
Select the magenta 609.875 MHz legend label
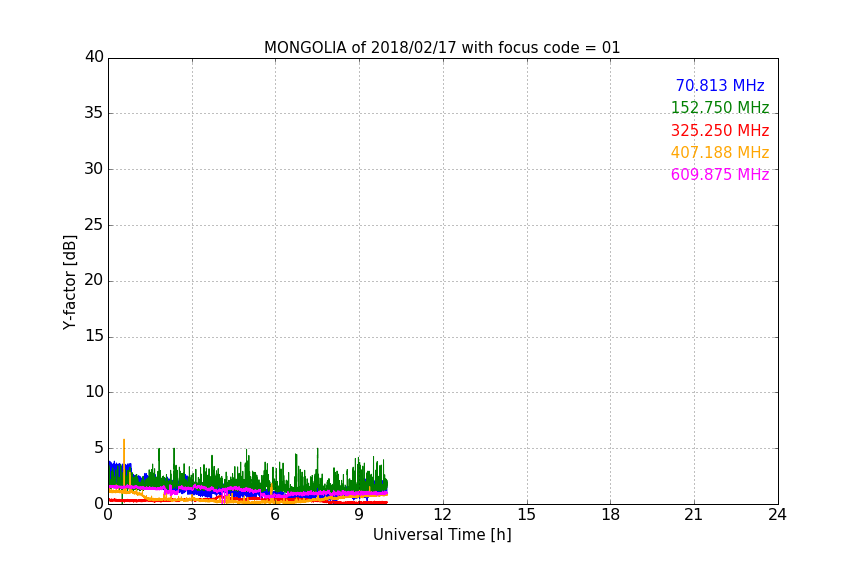coord(720,174)
